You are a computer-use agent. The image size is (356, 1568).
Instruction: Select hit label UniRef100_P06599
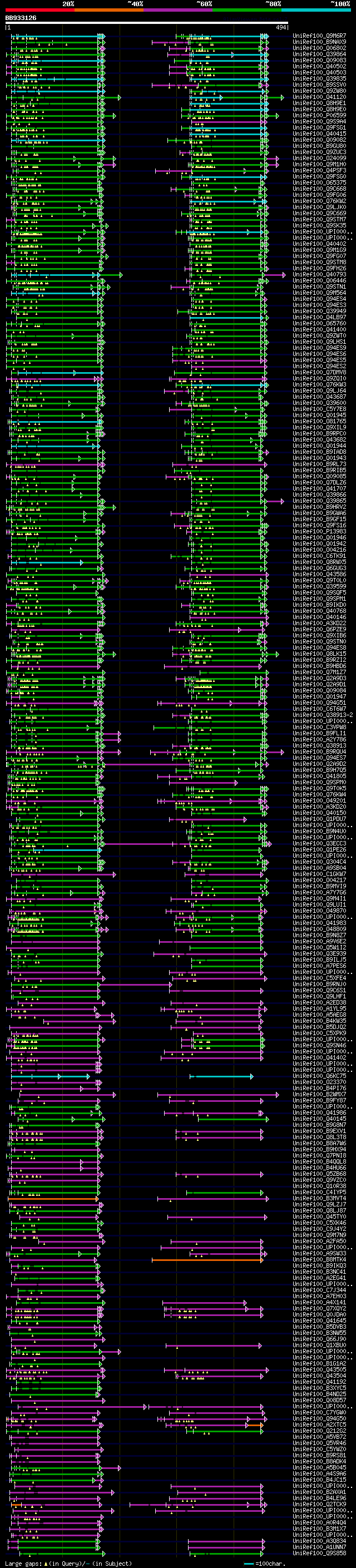[319, 115]
